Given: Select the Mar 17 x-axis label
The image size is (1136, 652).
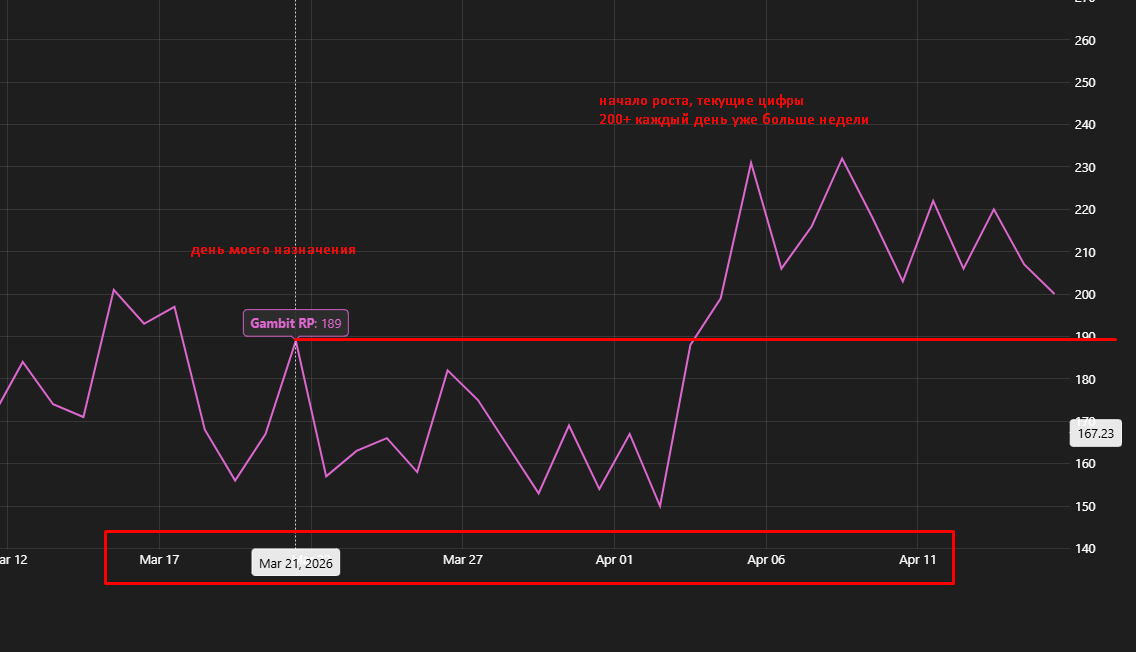Looking at the screenshot, I should click(x=159, y=560).
